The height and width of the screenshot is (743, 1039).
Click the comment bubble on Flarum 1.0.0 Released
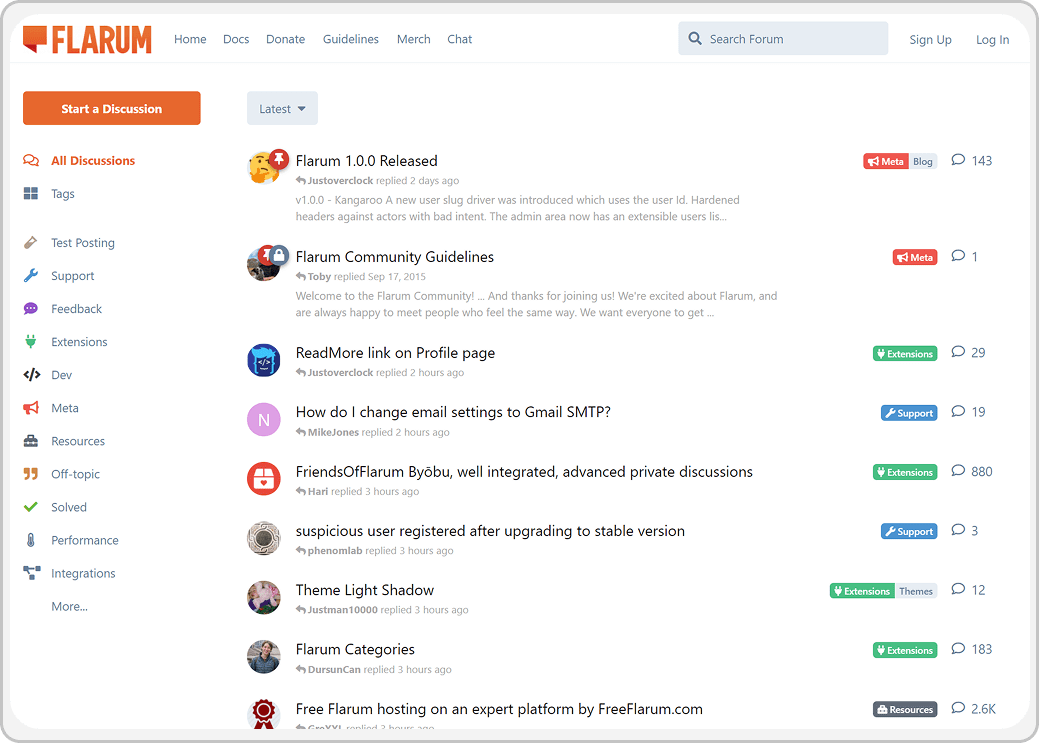[x=958, y=160]
